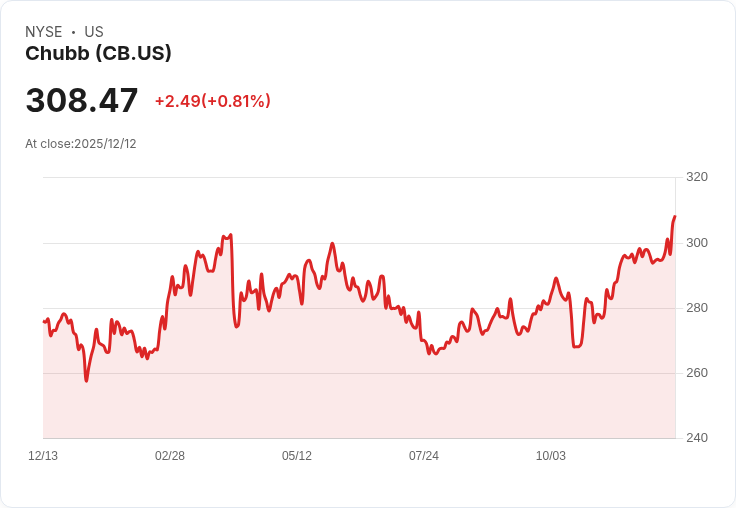Click the 320 price axis label
Viewport: 736px width, 508px height.
pyautogui.click(x=697, y=177)
